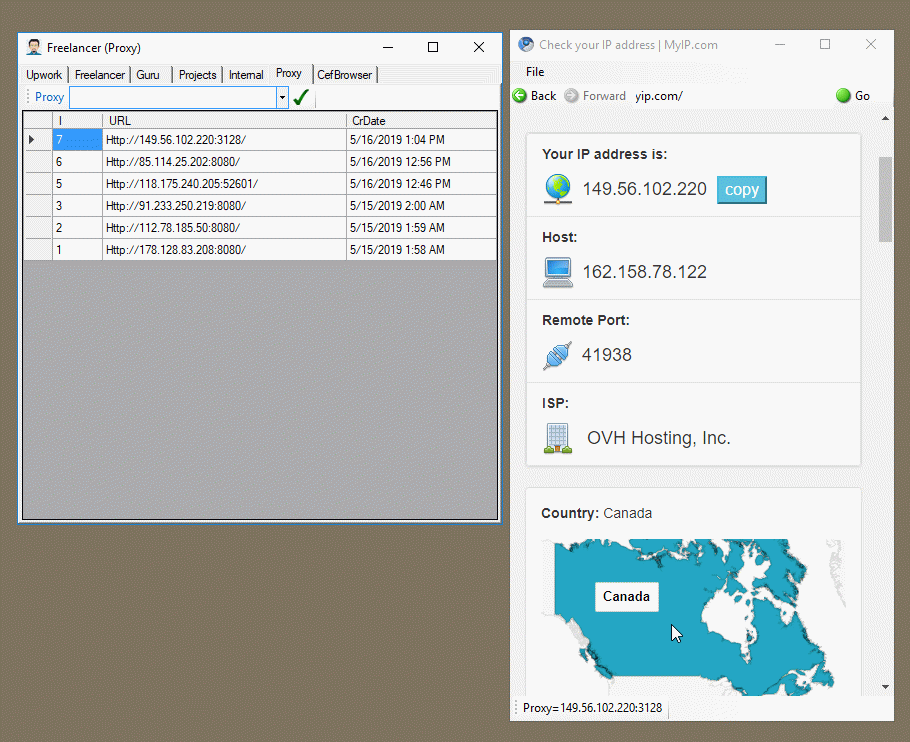The height and width of the screenshot is (742, 910).
Task: Switch to the Freelancer tab
Action: [100, 75]
